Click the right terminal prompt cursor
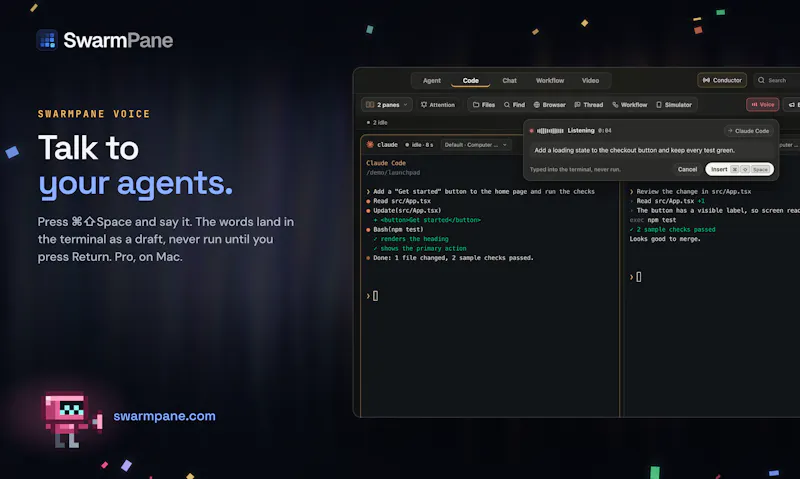The height and width of the screenshot is (479, 800). click(639, 277)
